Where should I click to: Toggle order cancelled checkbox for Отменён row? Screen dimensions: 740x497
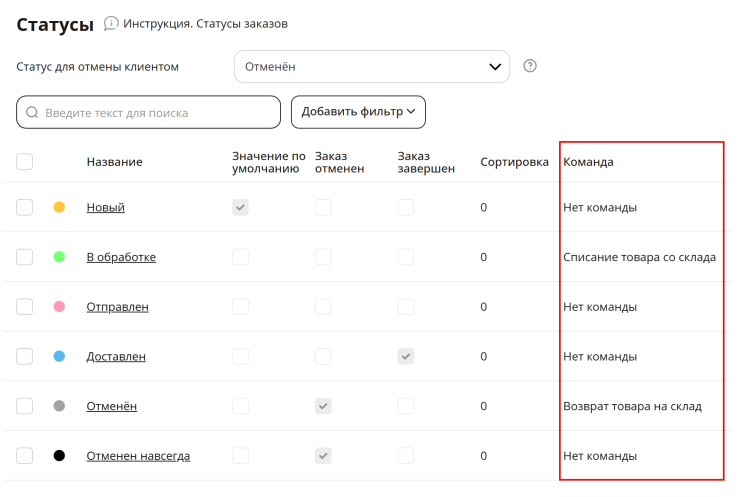323,406
